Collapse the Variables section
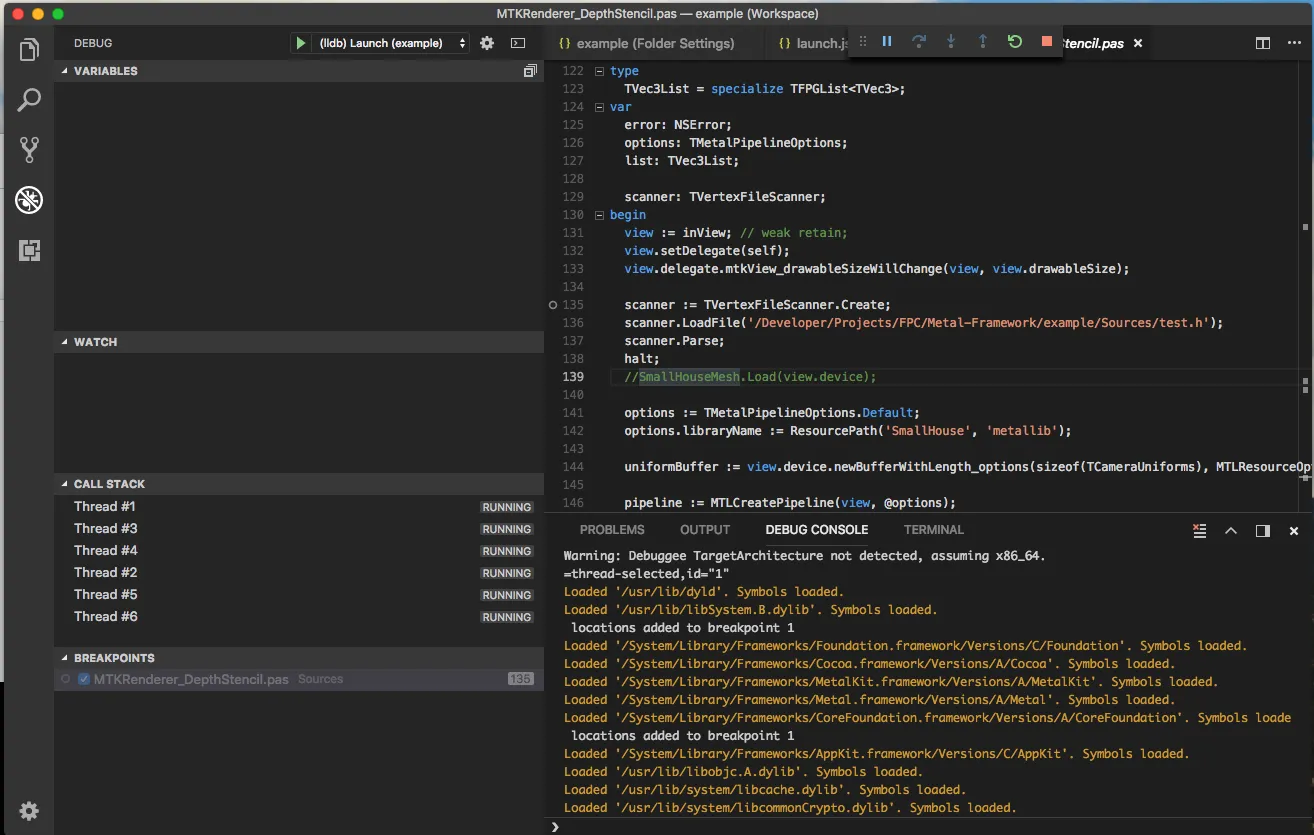 (x=105, y=71)
